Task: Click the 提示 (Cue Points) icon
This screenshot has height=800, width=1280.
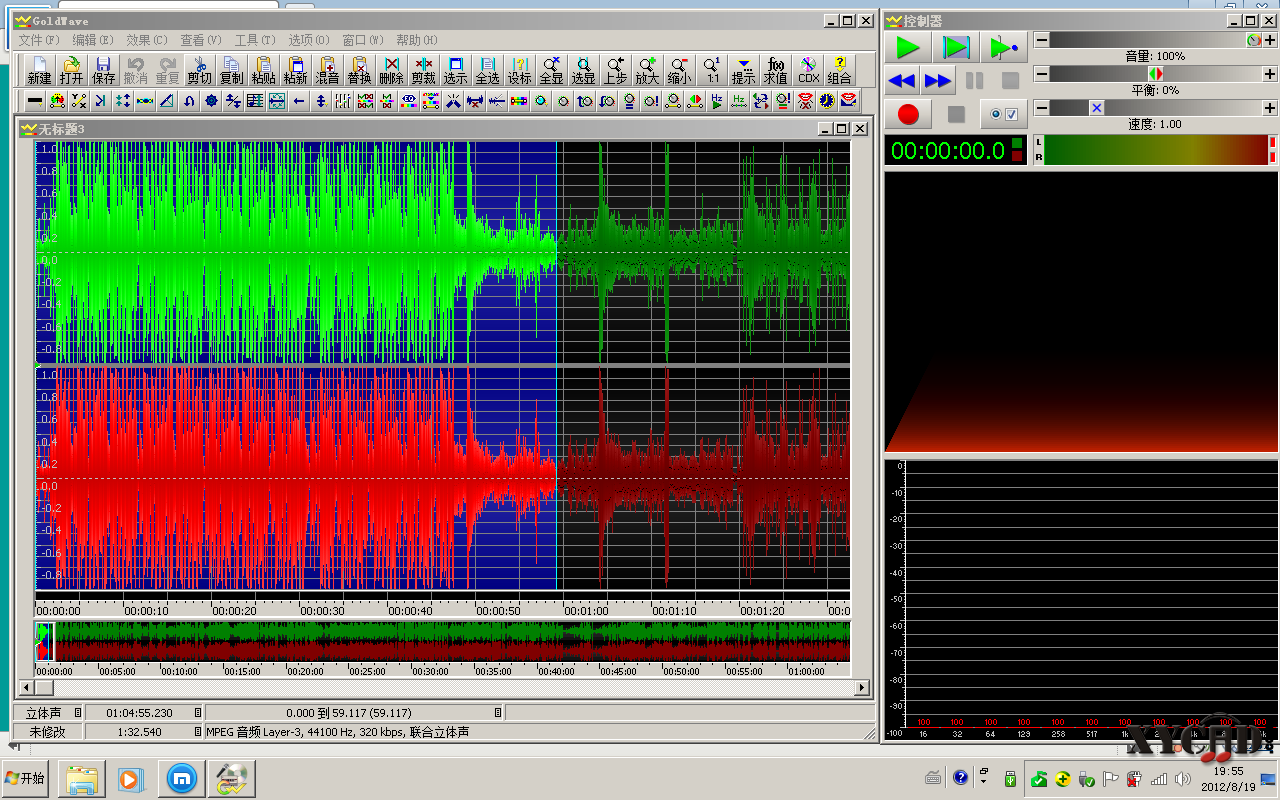Action: point(743,70)
